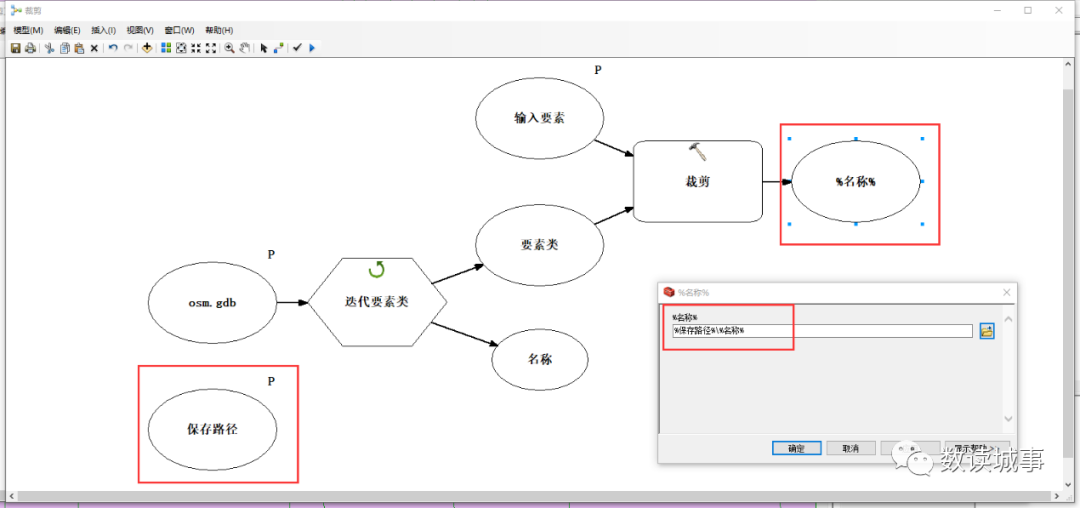Open the 插入(I) menu

tap(104, 30)
